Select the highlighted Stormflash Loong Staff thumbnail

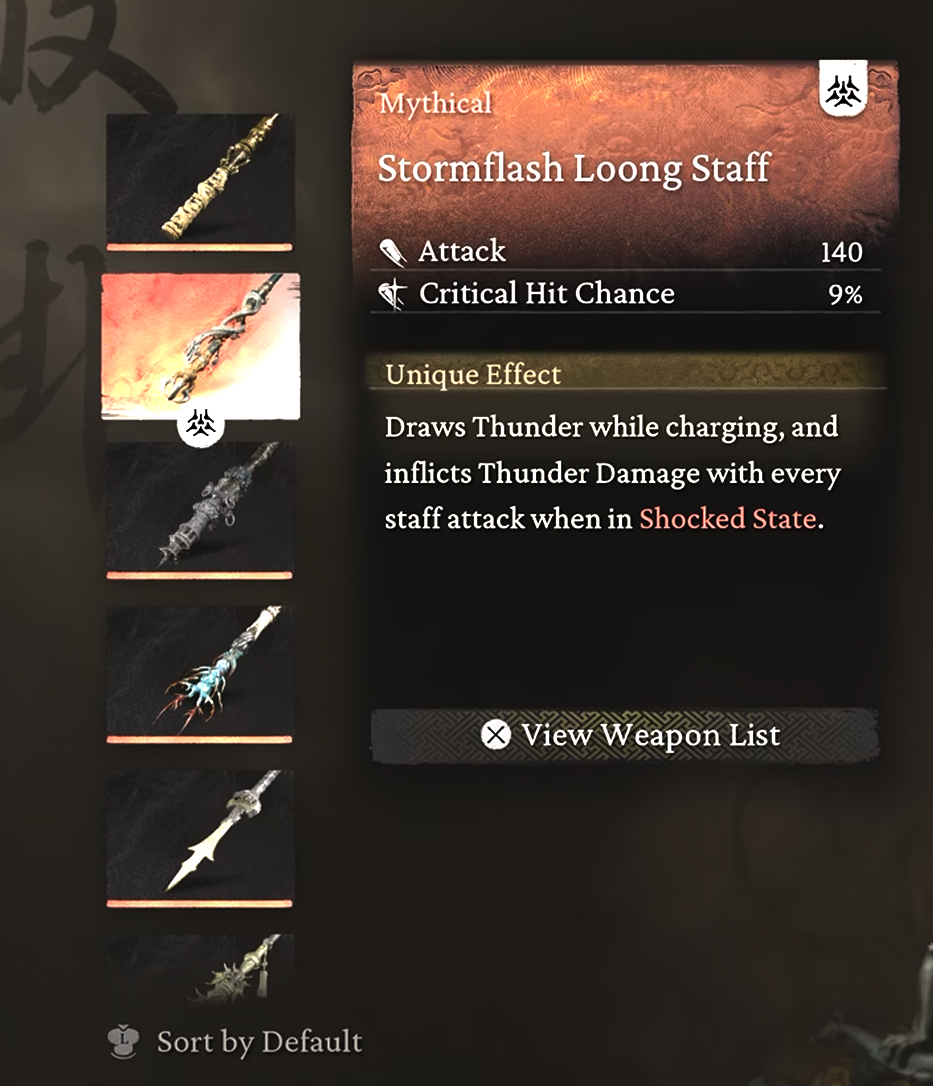pyautogui.click(x=201, y=346)
